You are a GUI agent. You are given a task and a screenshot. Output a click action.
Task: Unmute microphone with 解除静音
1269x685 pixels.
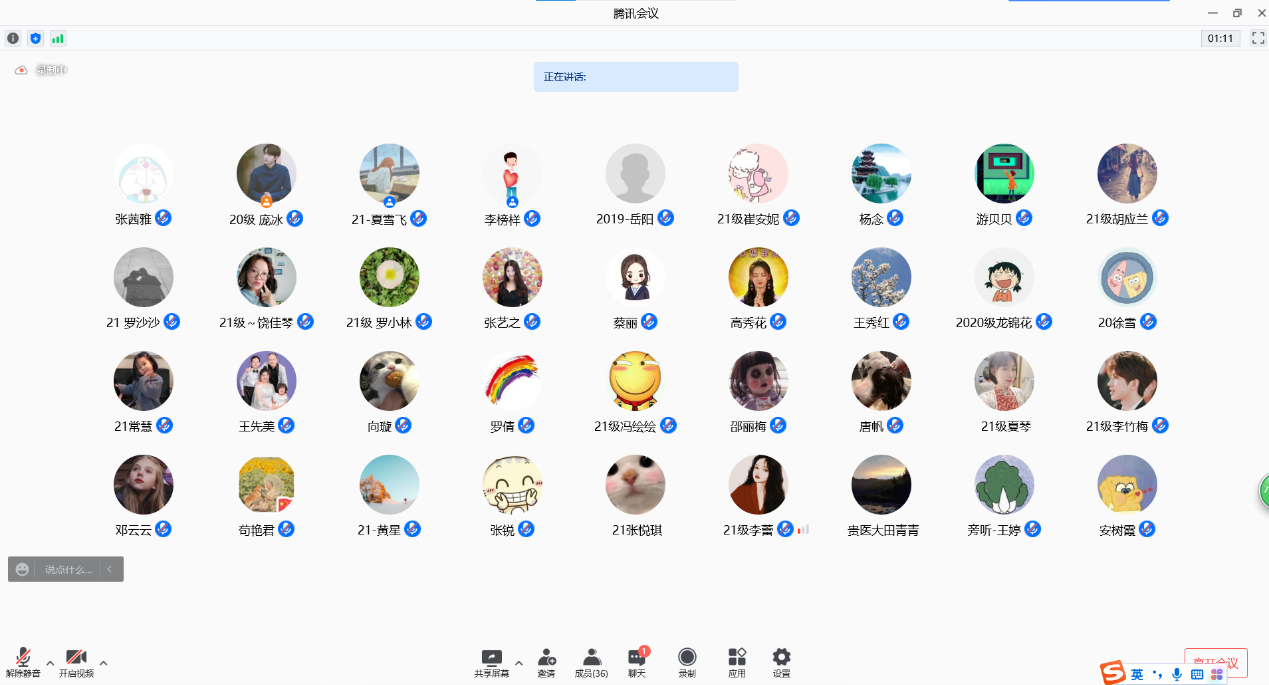23,661
